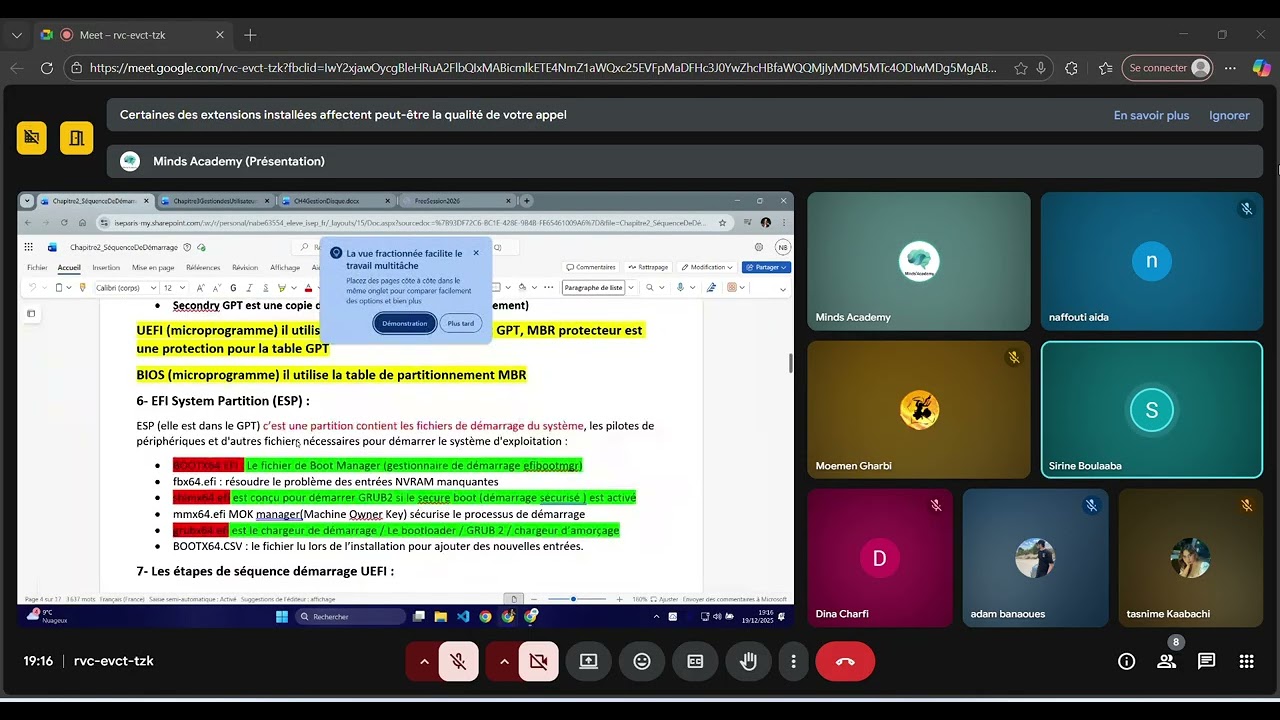
Task: Open Fichier menu in shared Word
Action: pyautogui.click(x=37, y=267)
